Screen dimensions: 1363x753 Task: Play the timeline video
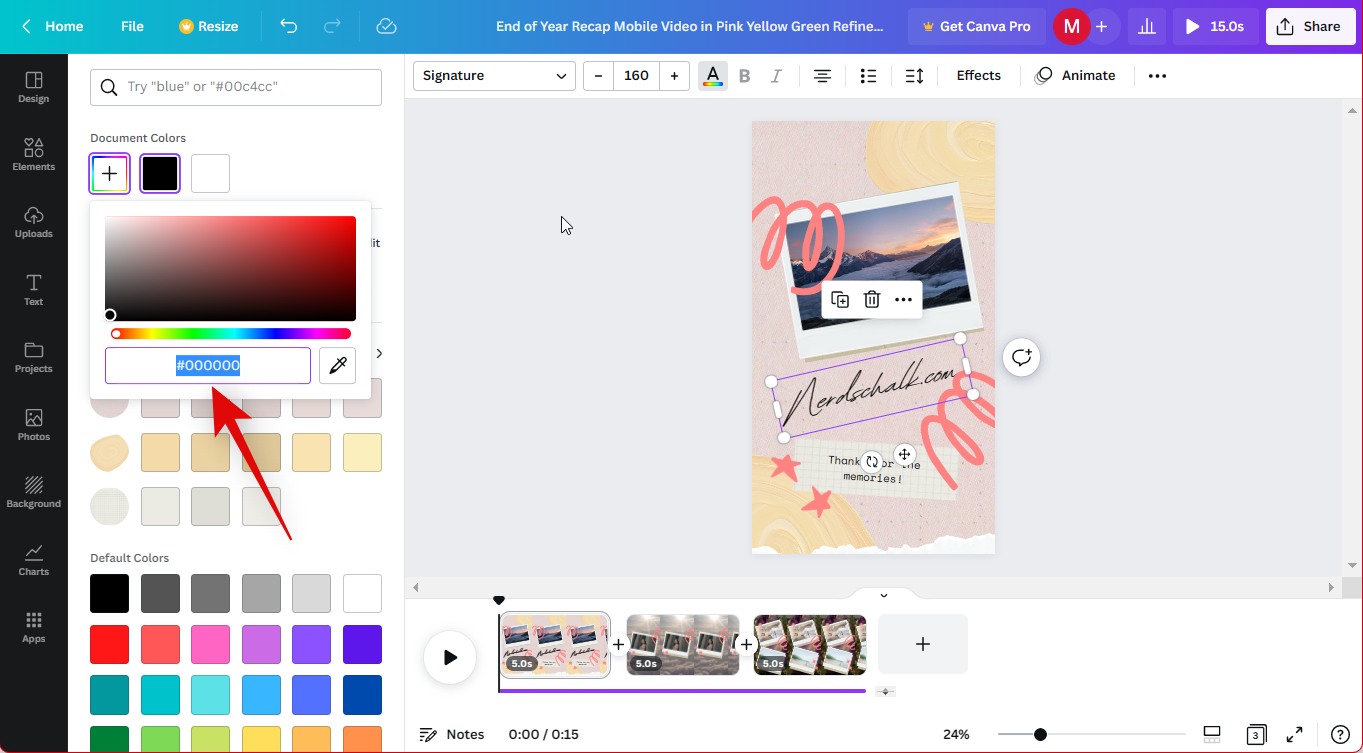tap(450, 657)
